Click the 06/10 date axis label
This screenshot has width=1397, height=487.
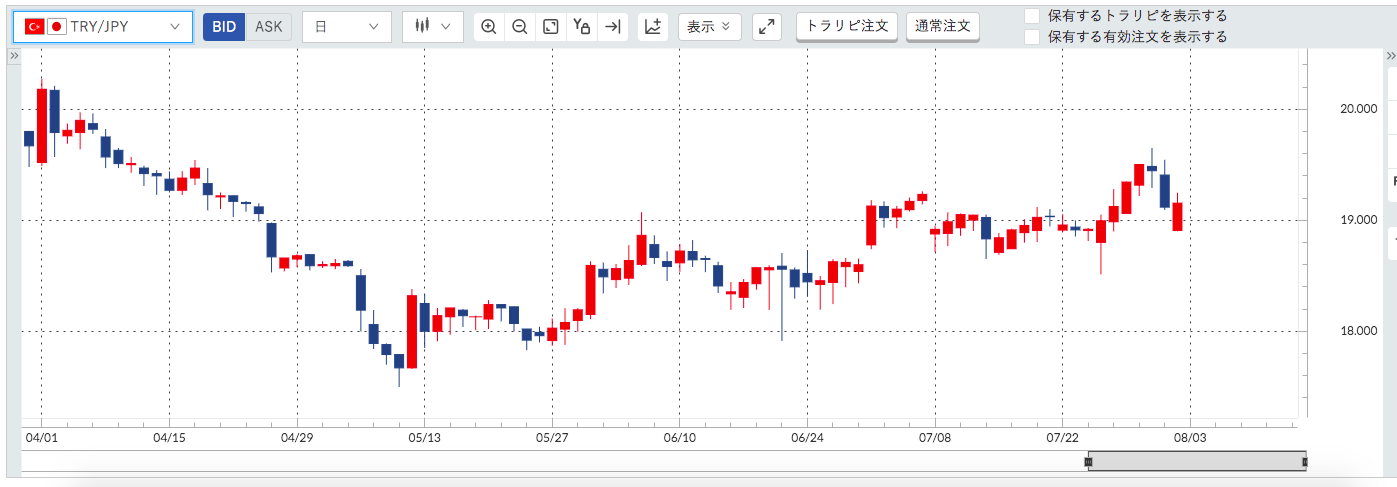point(679,437)
